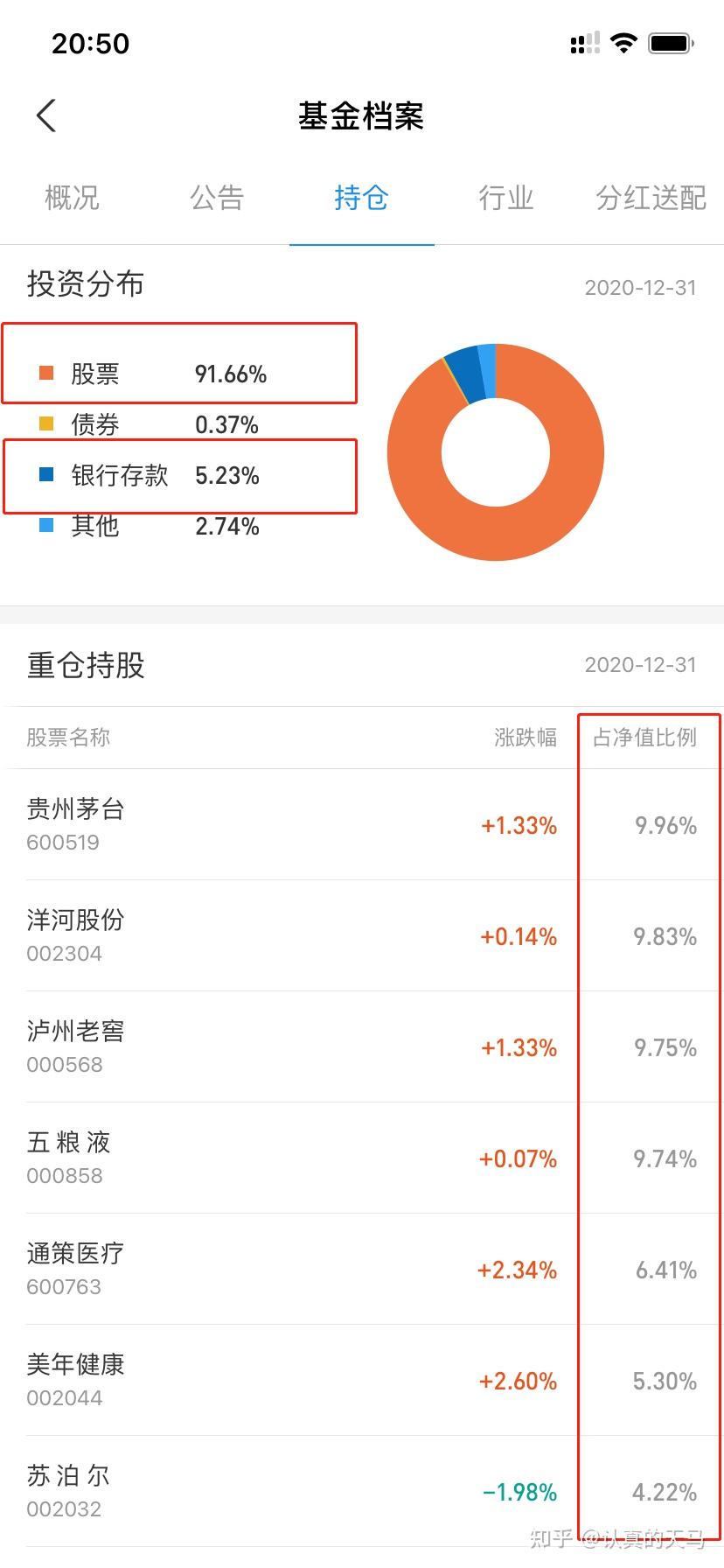Viewport: 724px width, 1568px height.
Task: Tap the back arrow icon
Action: (x=46, y=115)
